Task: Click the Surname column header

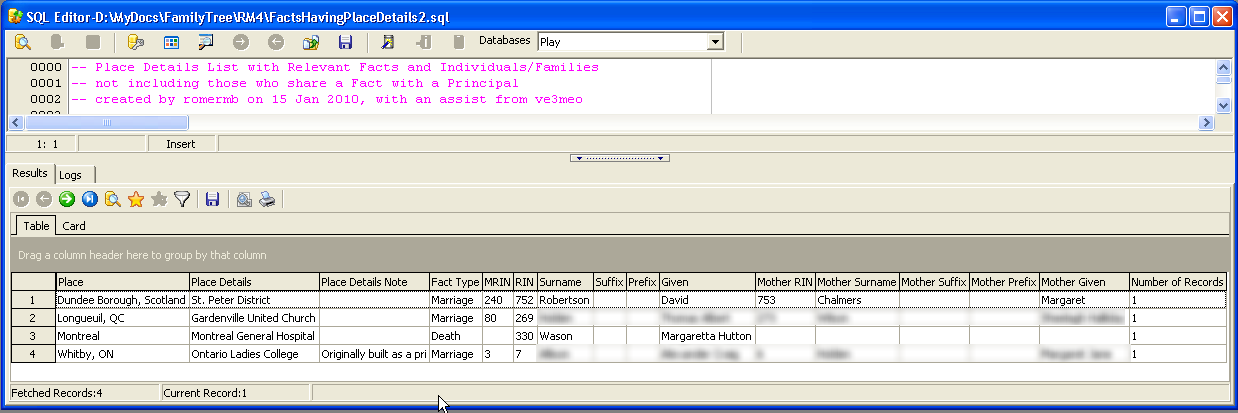Action: (x=565, y=282)
